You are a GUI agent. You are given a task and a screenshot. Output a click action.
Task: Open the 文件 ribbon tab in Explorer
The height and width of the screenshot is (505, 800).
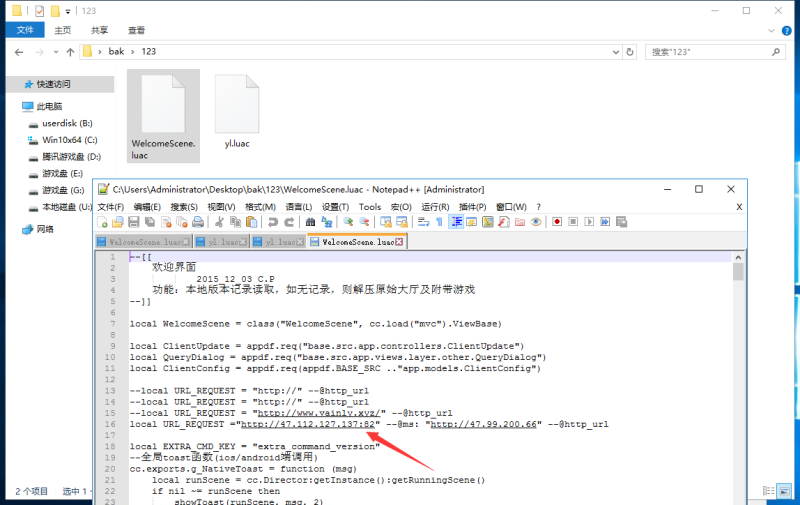click(24, 30)
